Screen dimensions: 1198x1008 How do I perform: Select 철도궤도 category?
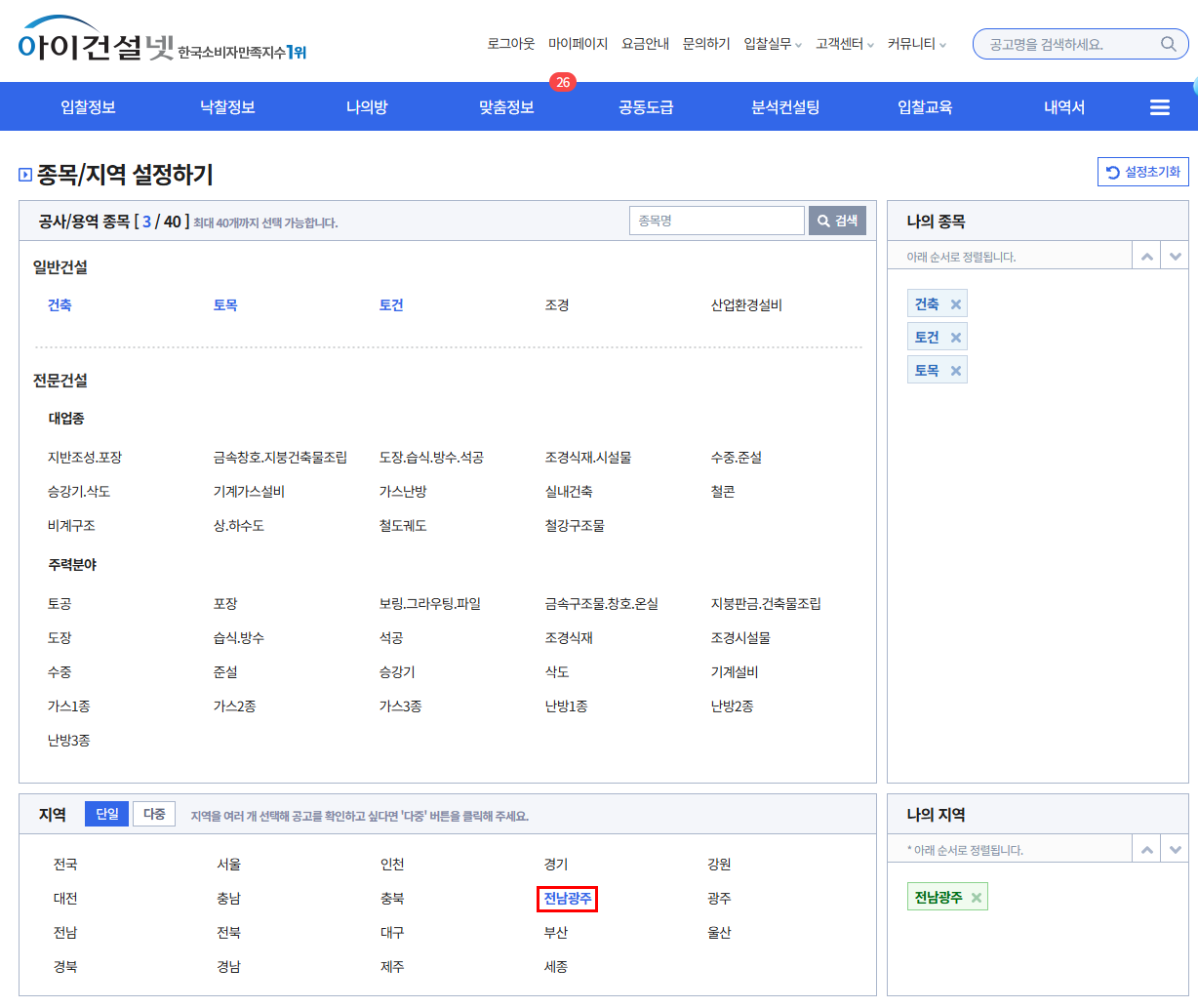pos(403,526)
